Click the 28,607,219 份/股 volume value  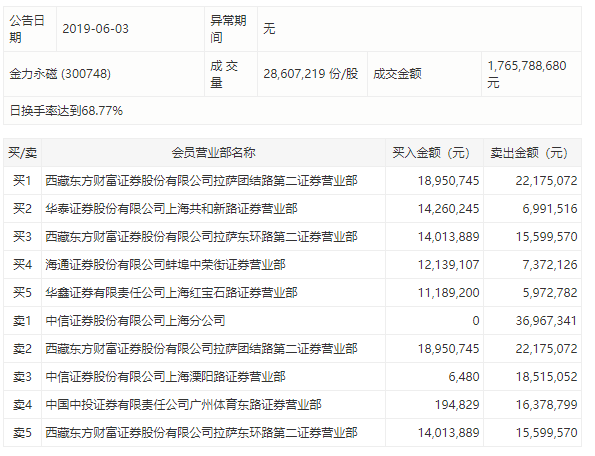(x=311, y=74)
